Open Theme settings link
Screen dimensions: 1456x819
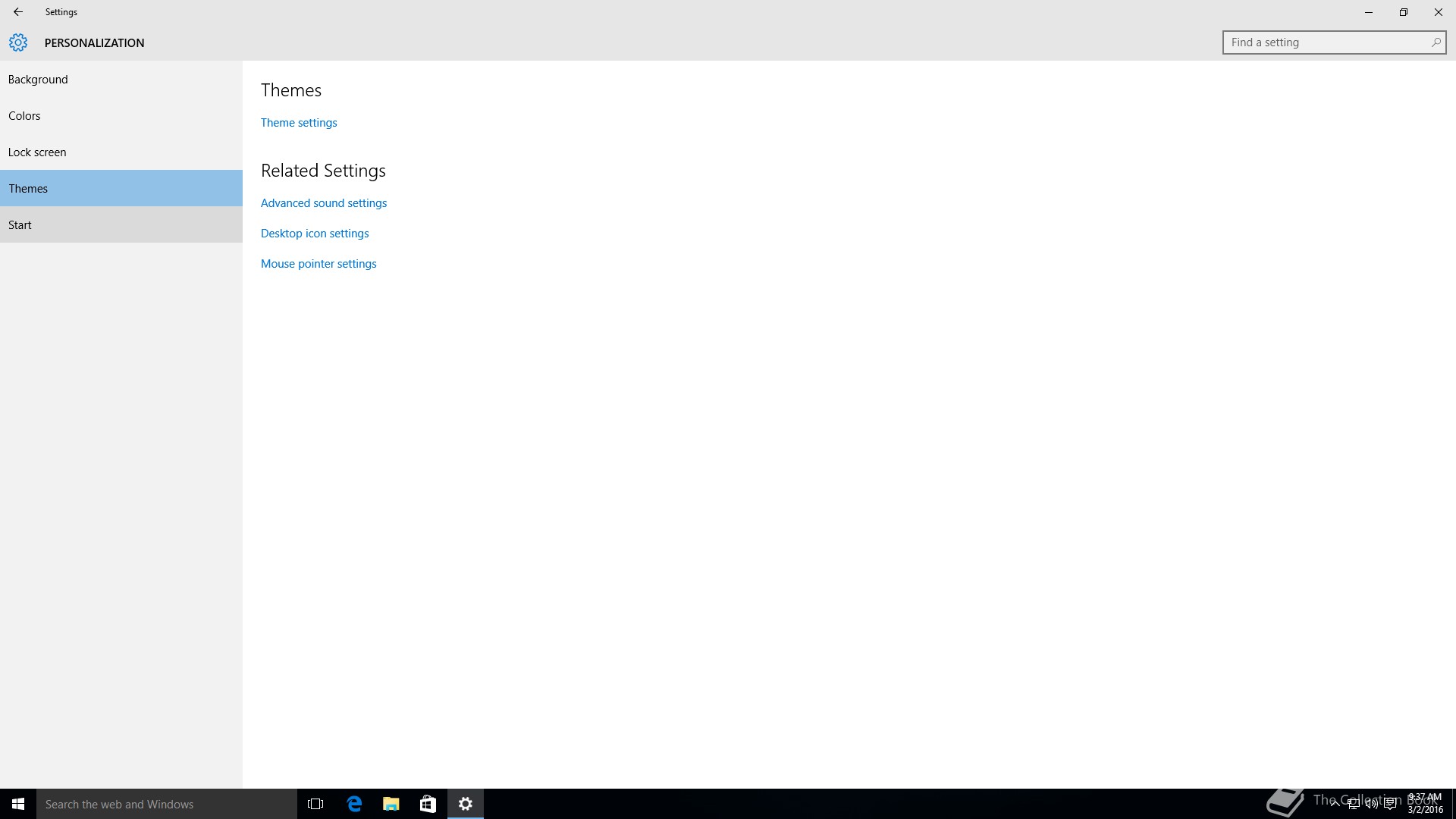(299, 123)
